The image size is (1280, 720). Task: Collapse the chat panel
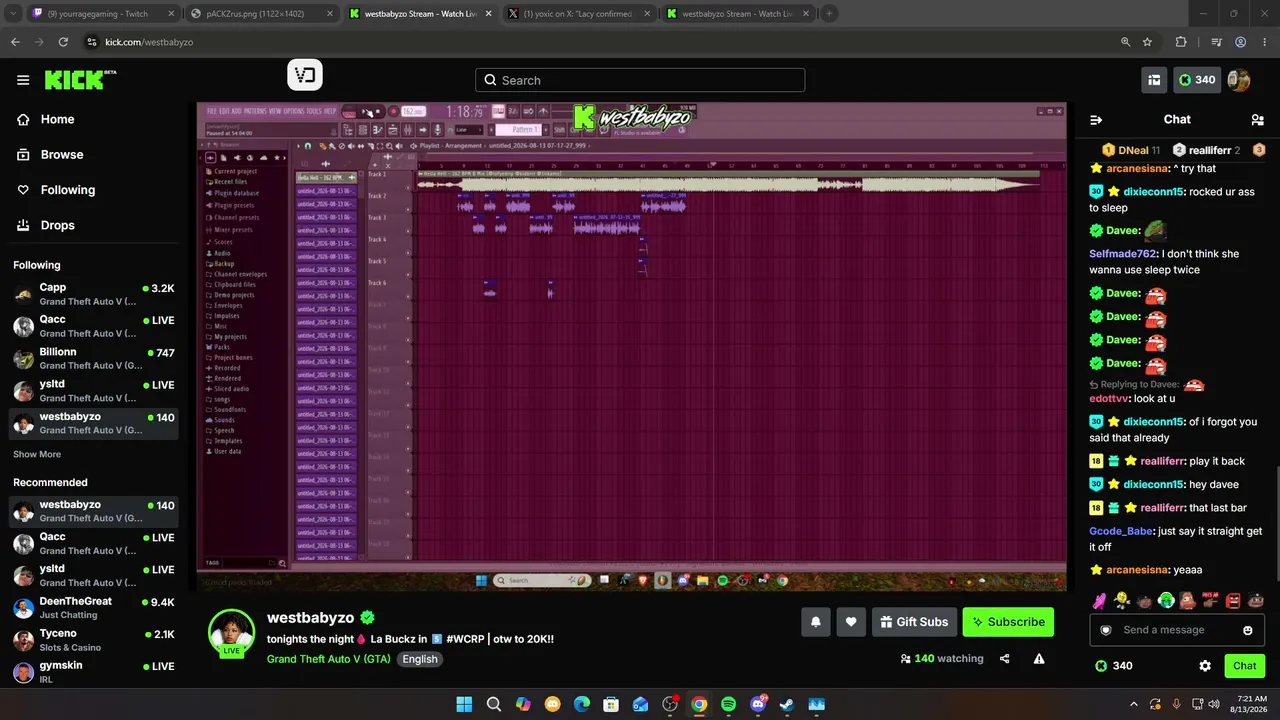tap(1096, 120)
